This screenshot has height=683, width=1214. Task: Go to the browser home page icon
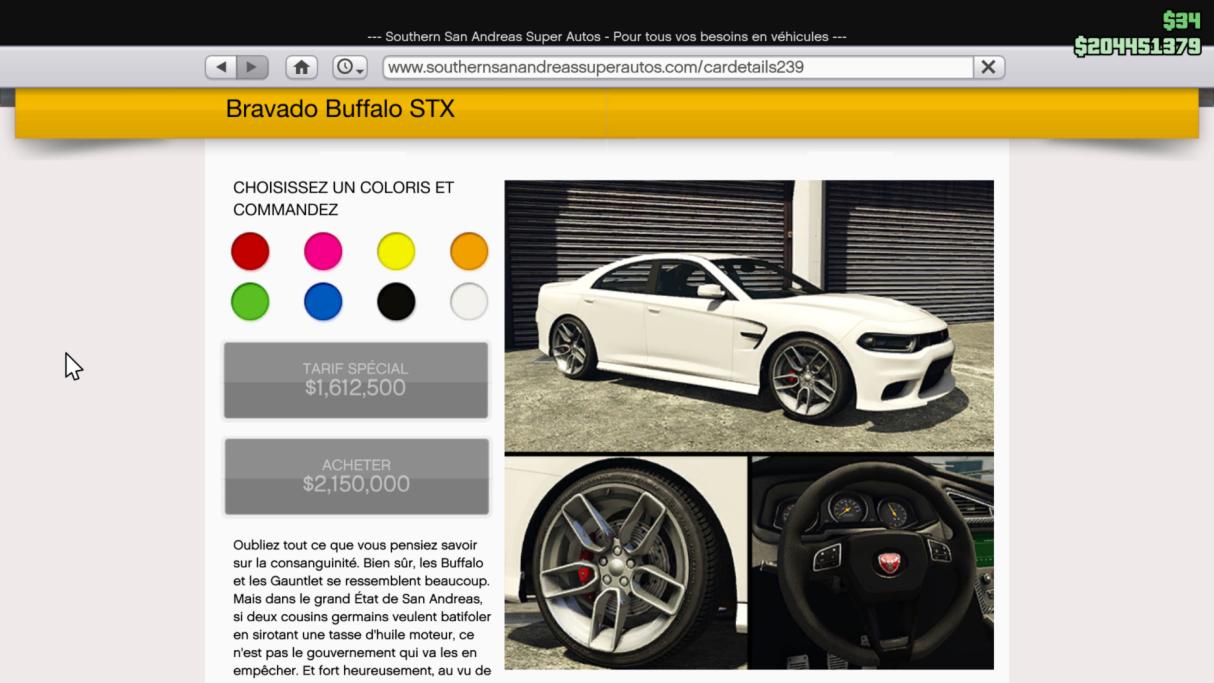(x=301, y=67)
